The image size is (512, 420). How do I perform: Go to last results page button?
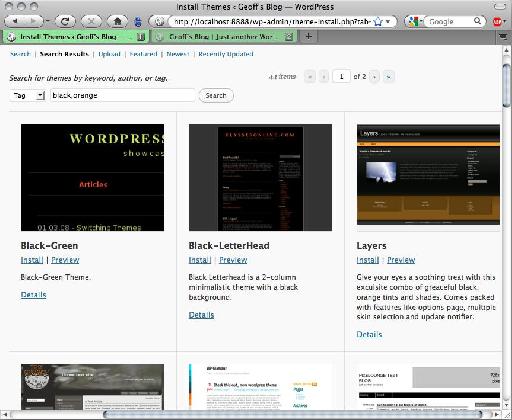click(x=388, y=77)
